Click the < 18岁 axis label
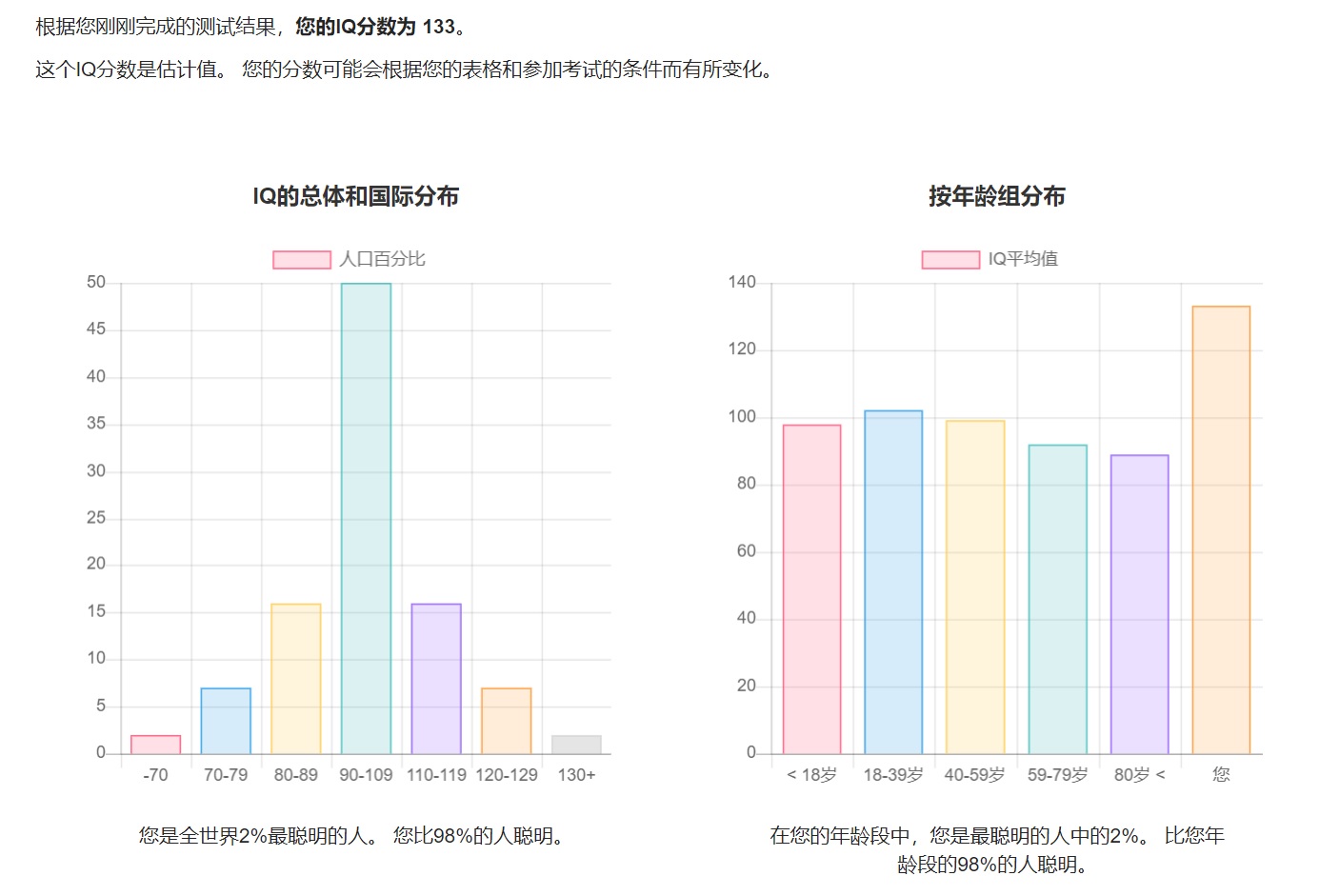This screenshot has height=896, width=1339. click(x=812, y=775)
